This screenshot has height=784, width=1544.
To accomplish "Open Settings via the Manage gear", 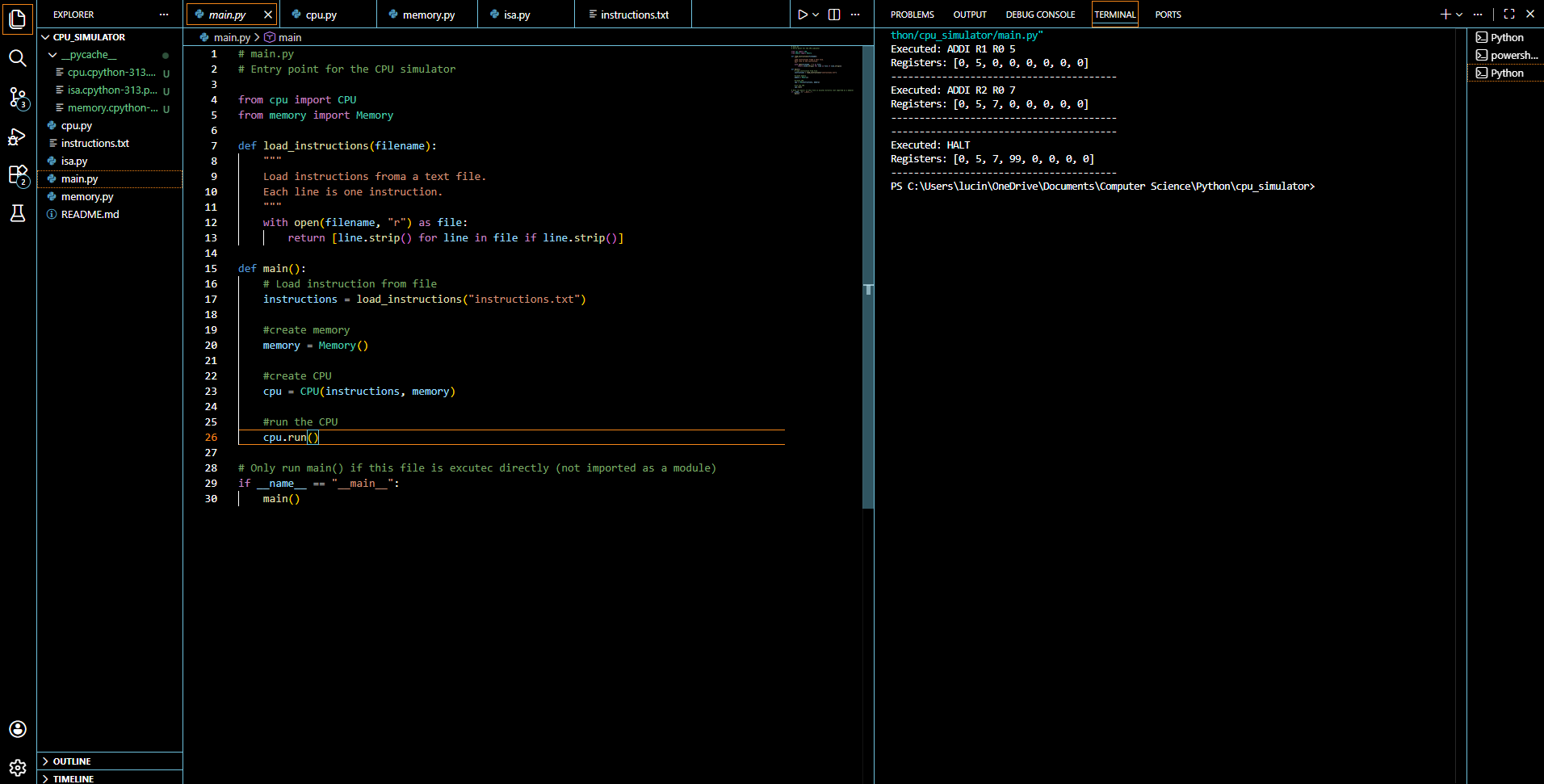I will [17, 767].
